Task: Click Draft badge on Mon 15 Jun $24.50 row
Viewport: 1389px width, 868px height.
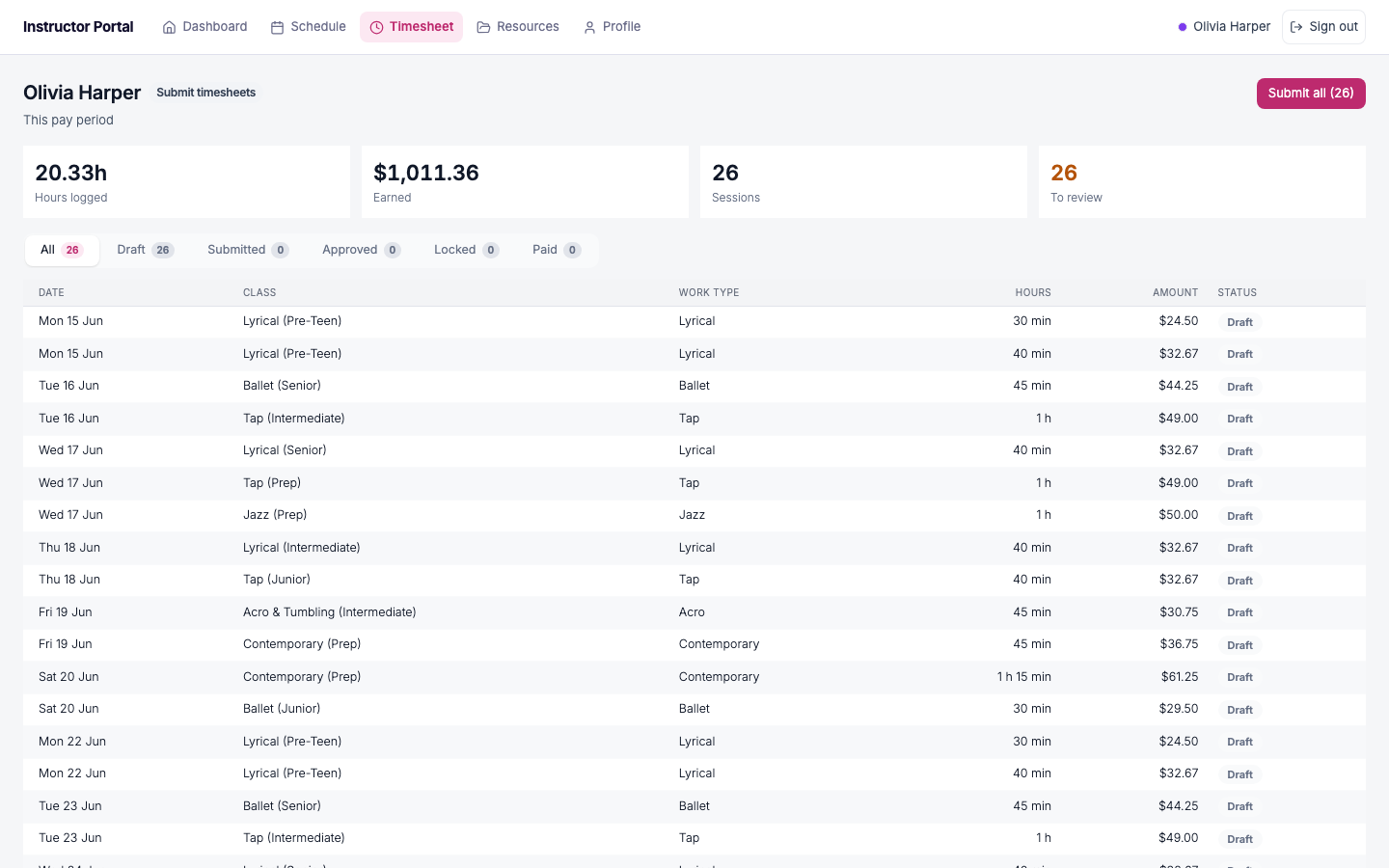Action: 1239,322
